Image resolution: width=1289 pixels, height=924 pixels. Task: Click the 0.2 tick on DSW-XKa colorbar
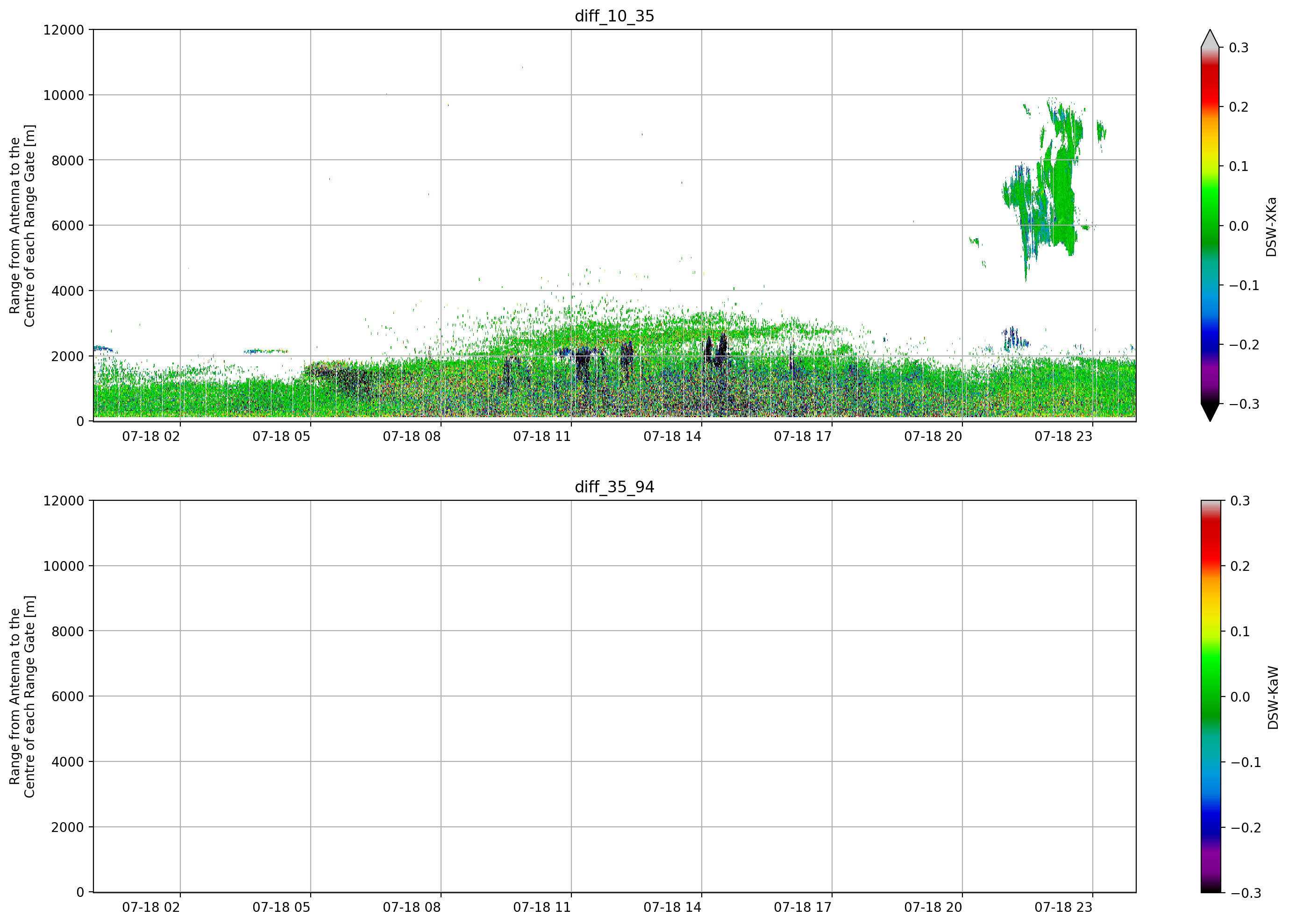[x=1239, y=107]
